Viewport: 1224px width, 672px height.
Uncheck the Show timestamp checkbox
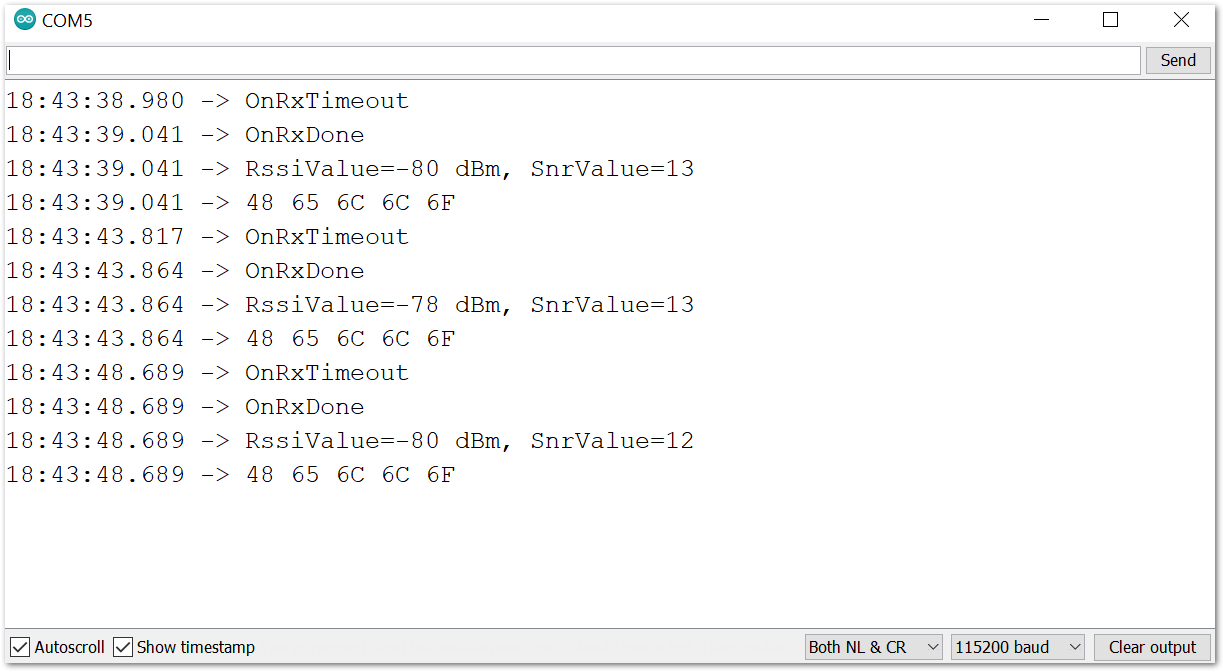click(123, 647)
